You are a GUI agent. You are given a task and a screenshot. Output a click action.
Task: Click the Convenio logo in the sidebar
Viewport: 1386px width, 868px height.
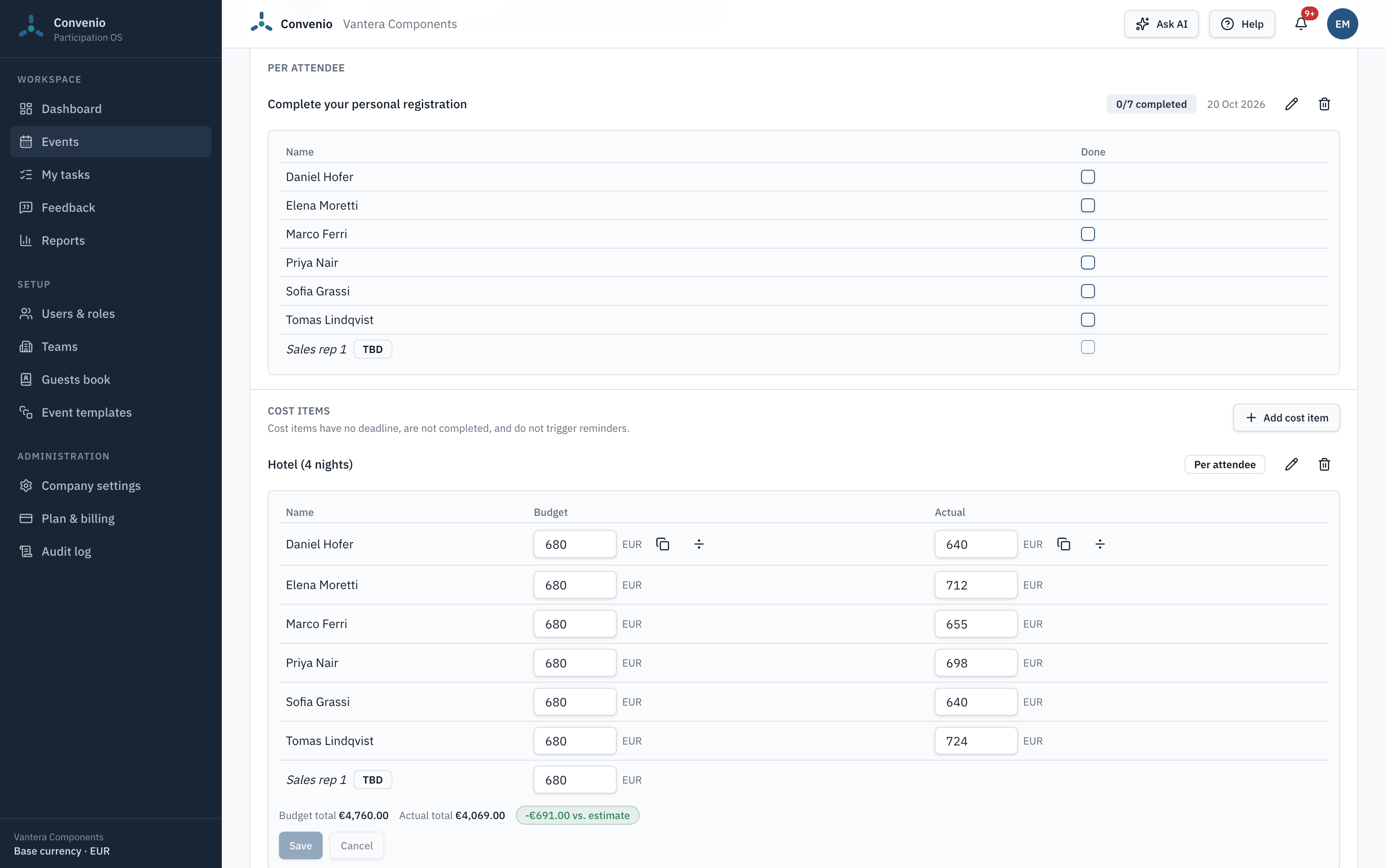(31, 27)
